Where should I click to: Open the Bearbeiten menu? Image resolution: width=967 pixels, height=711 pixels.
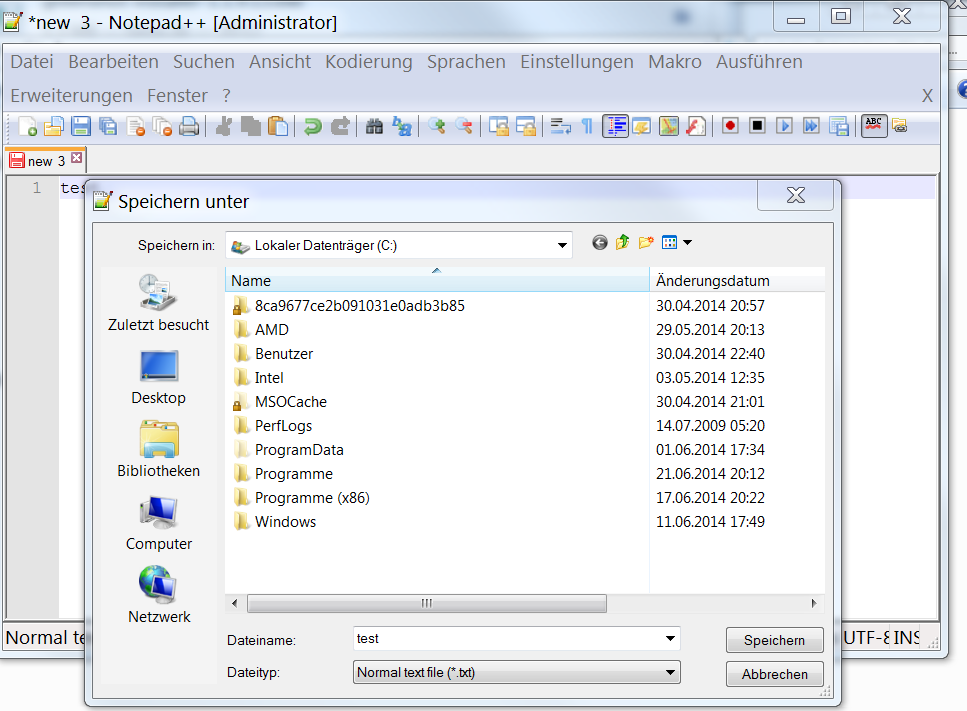(113, 62)
